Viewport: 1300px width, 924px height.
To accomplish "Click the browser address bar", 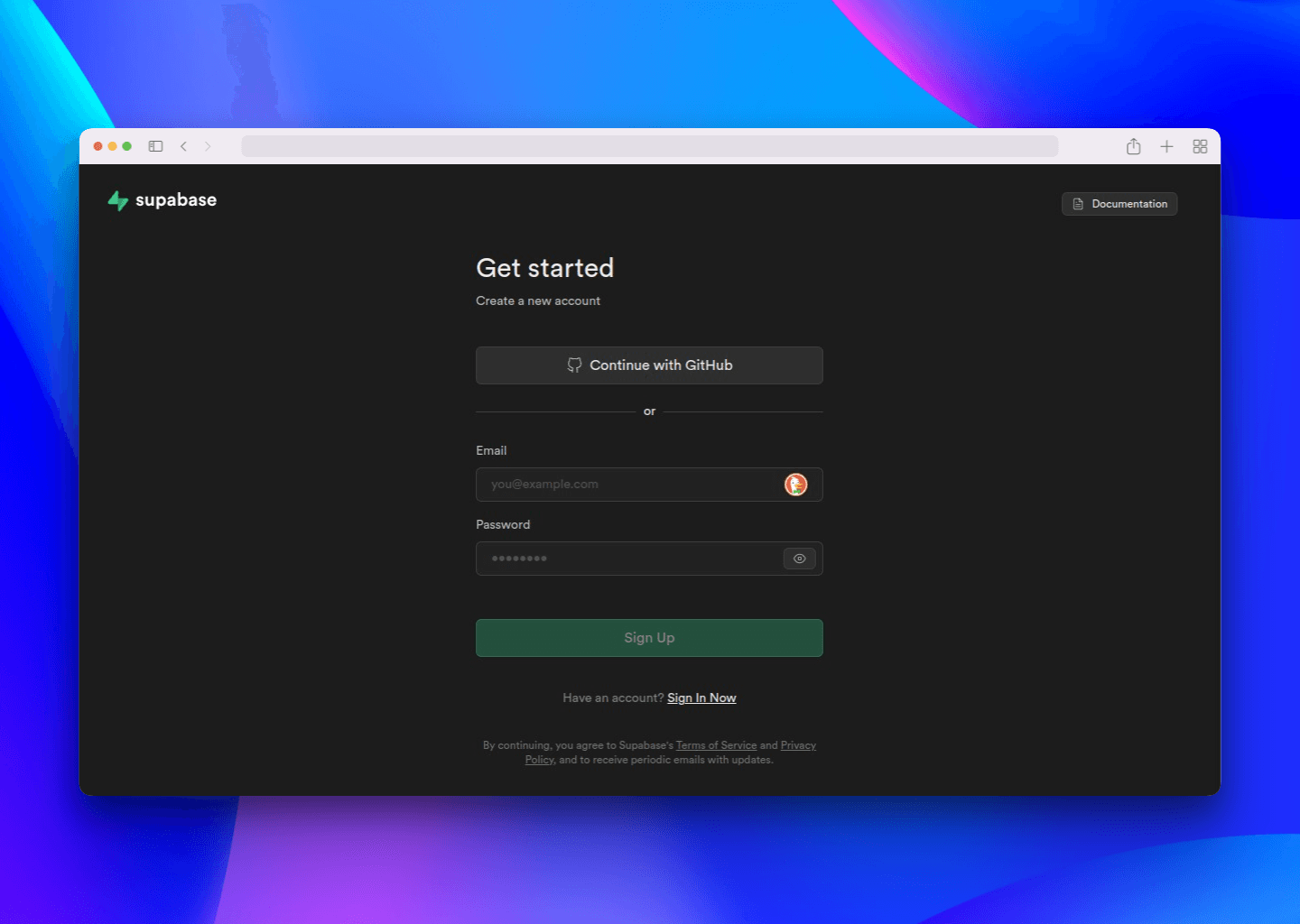I will click(649, 146).
